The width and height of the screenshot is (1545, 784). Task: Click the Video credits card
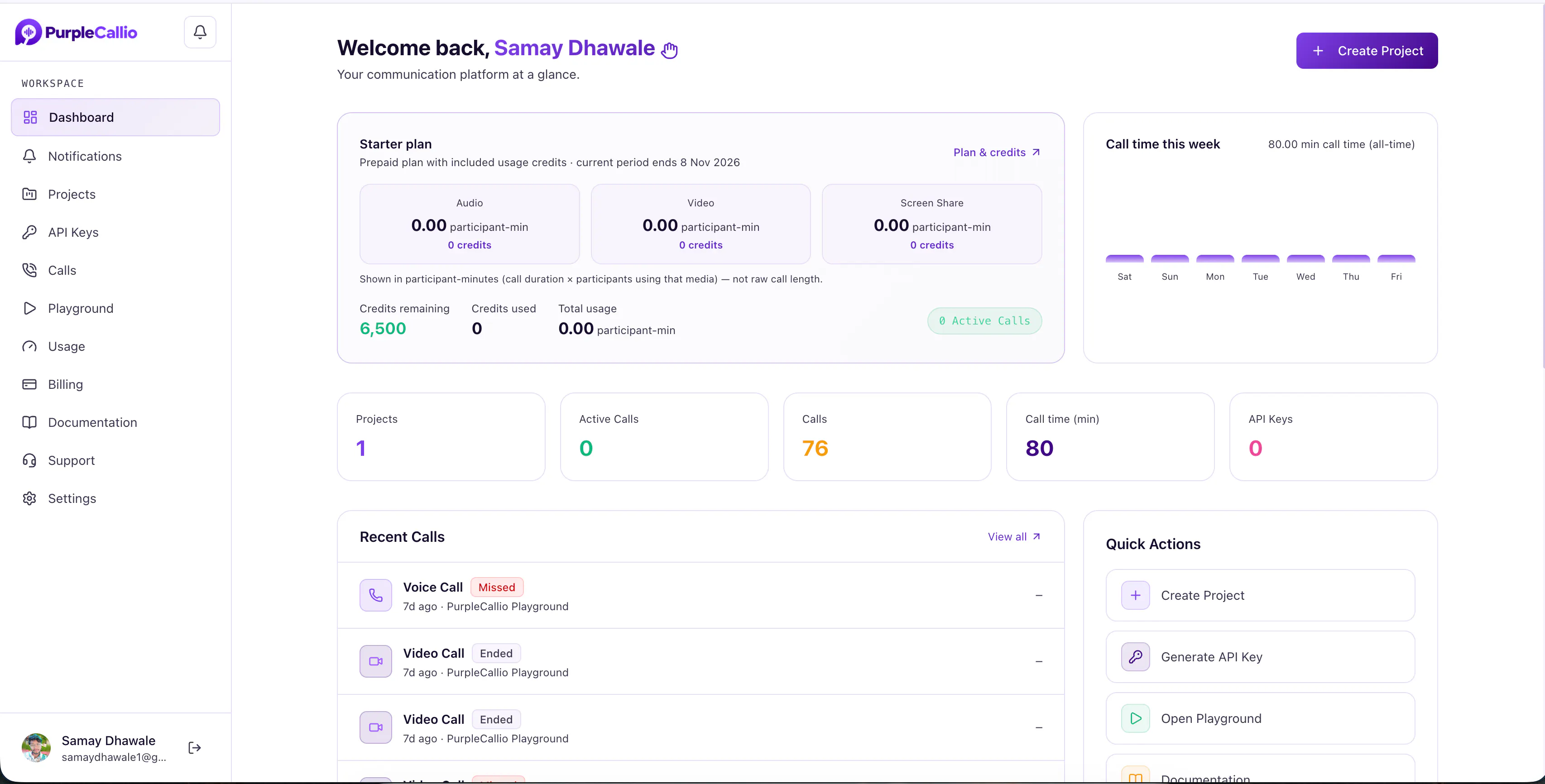coord(701,224)
